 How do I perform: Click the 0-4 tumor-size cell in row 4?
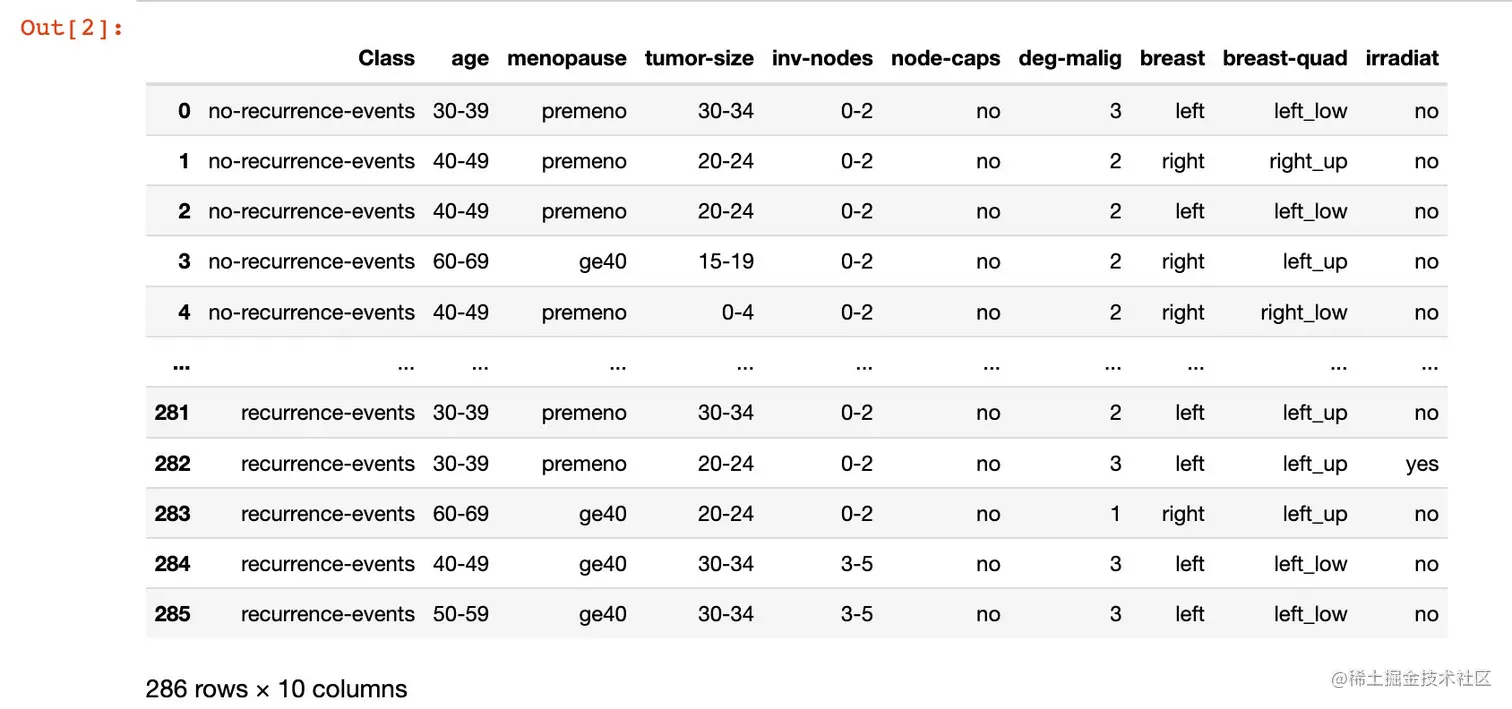click(x=737, y=312)
